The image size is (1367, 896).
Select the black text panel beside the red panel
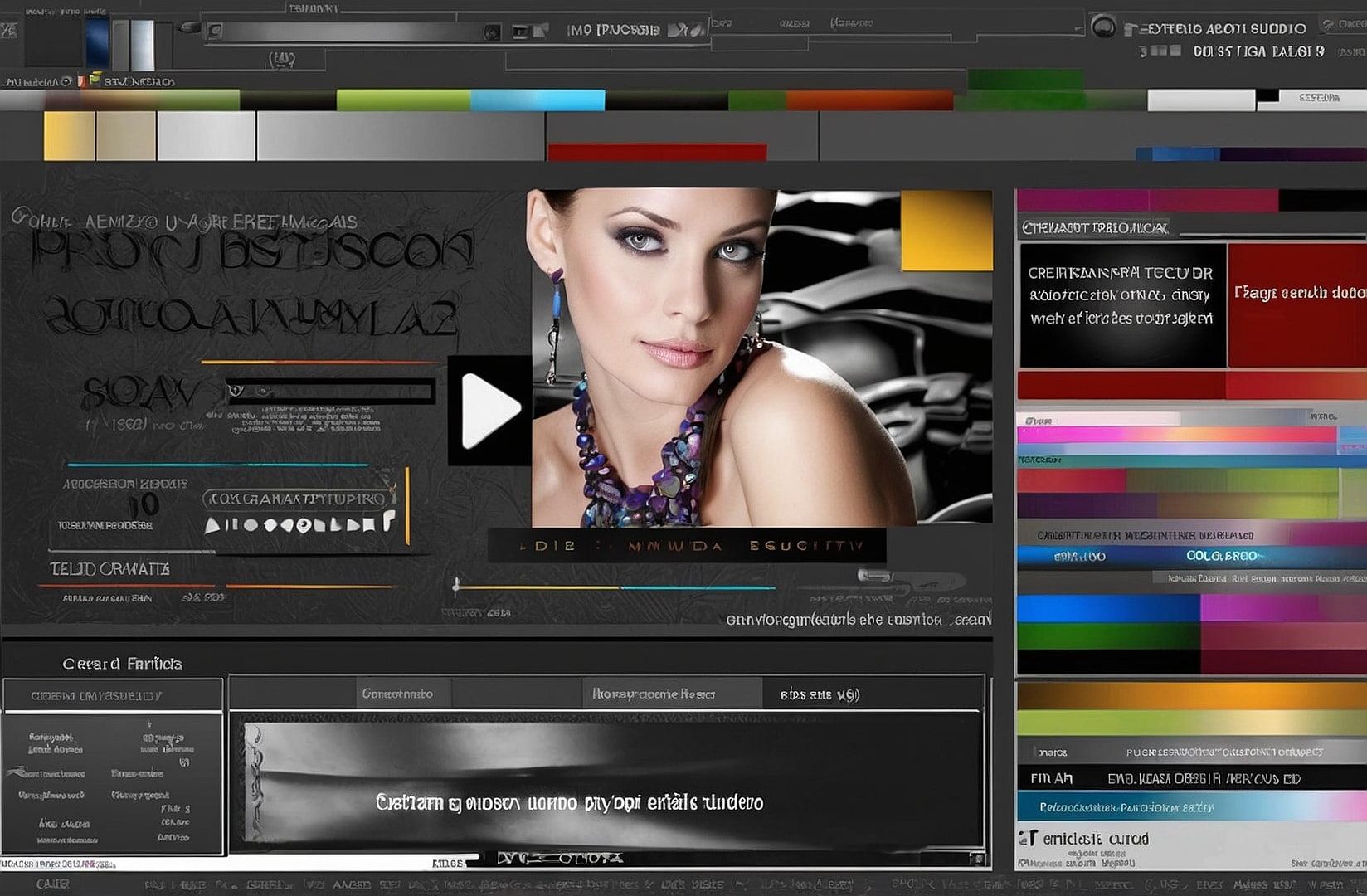[1122, 304]
